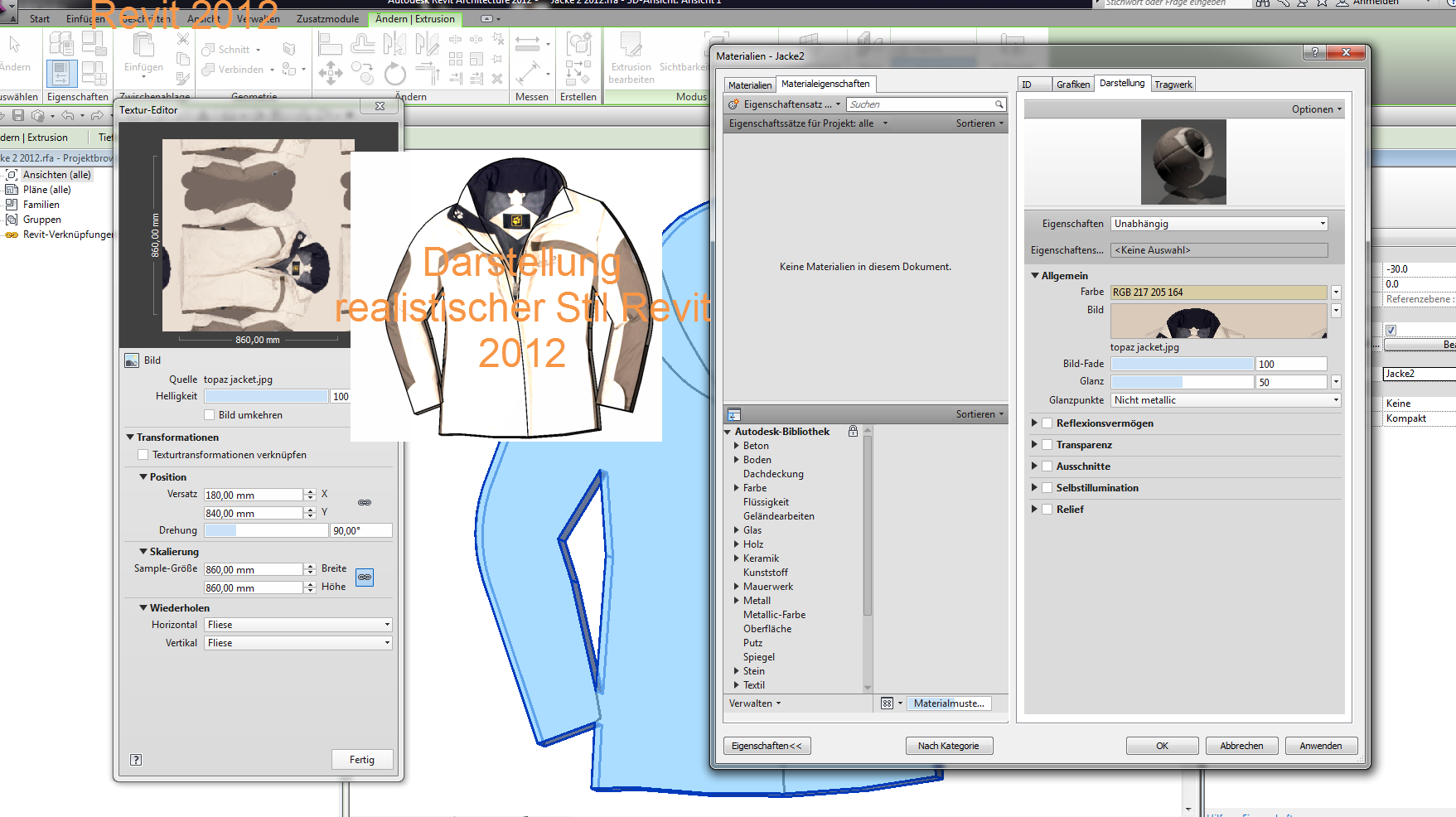Screen dimensions: 1456x817
Task: Switch to the Grafiken tab
Action: click(1073, 85)
